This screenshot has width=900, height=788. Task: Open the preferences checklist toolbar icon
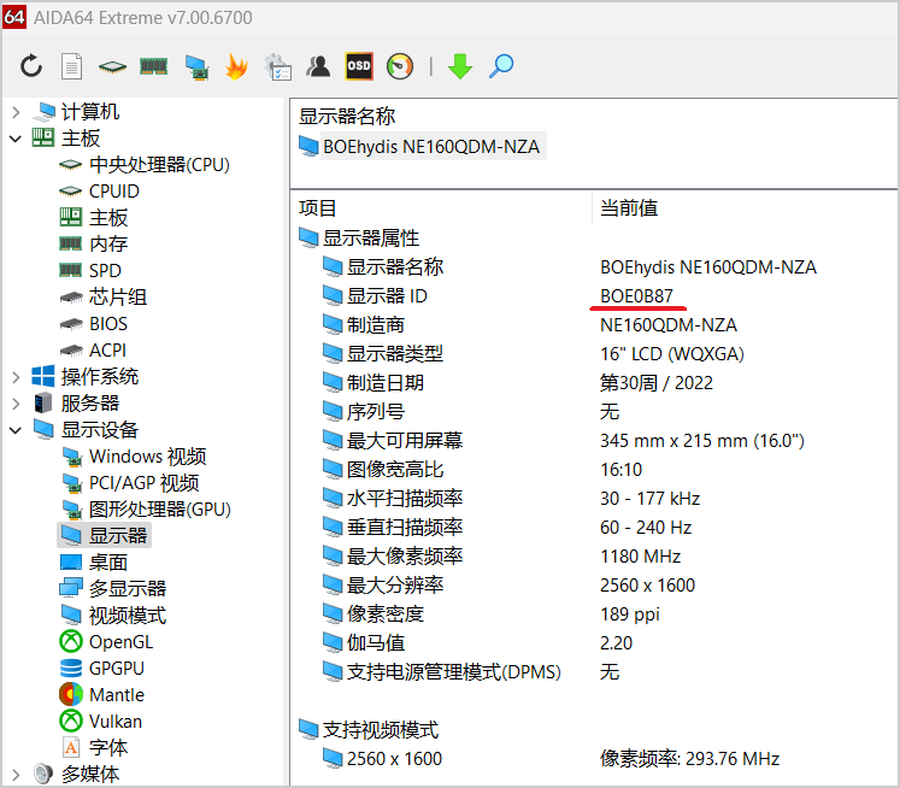tap(278, 67)
